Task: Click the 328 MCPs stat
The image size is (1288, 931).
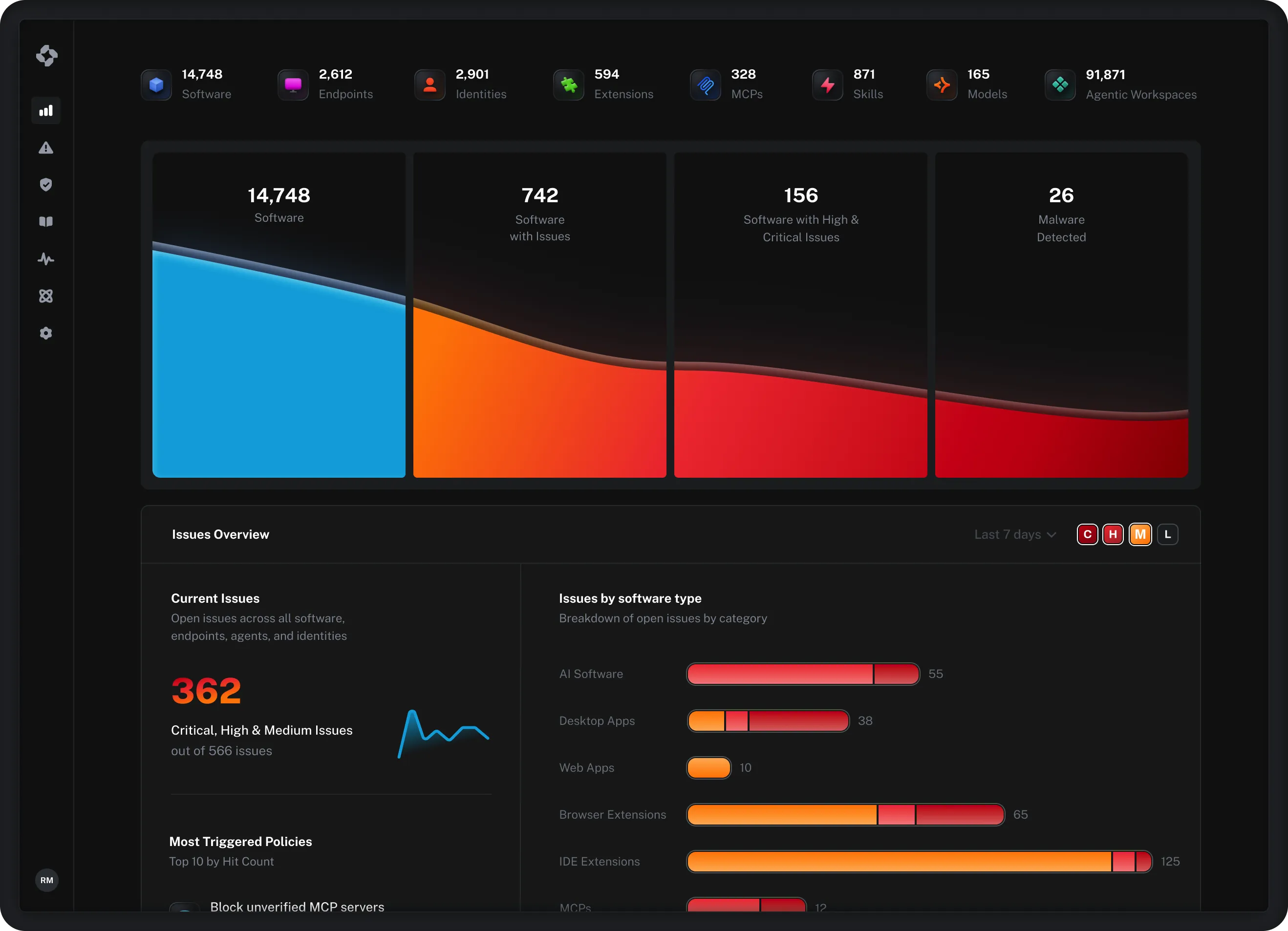Action: [x=746, y=85]
